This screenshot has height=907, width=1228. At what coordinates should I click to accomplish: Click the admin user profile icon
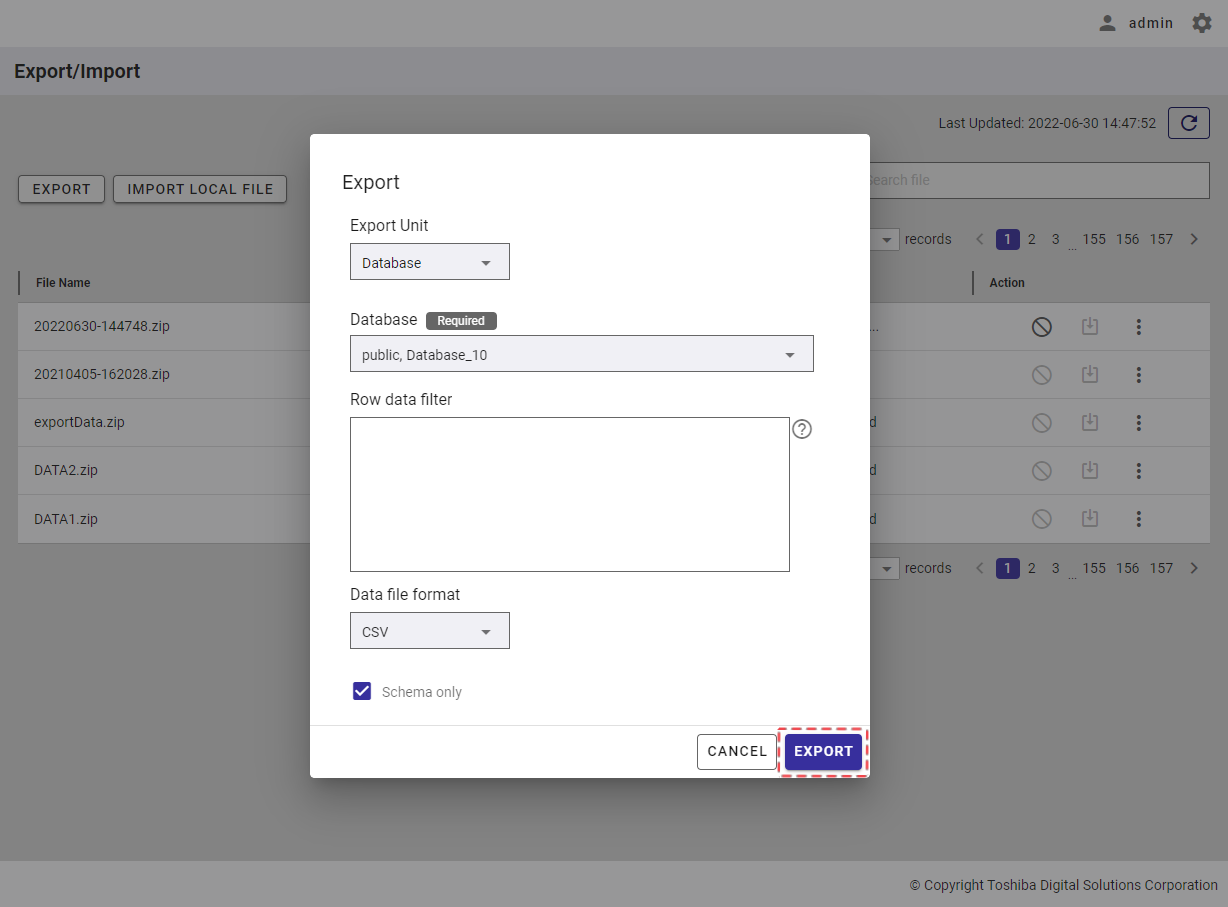tap(1107, 23)
